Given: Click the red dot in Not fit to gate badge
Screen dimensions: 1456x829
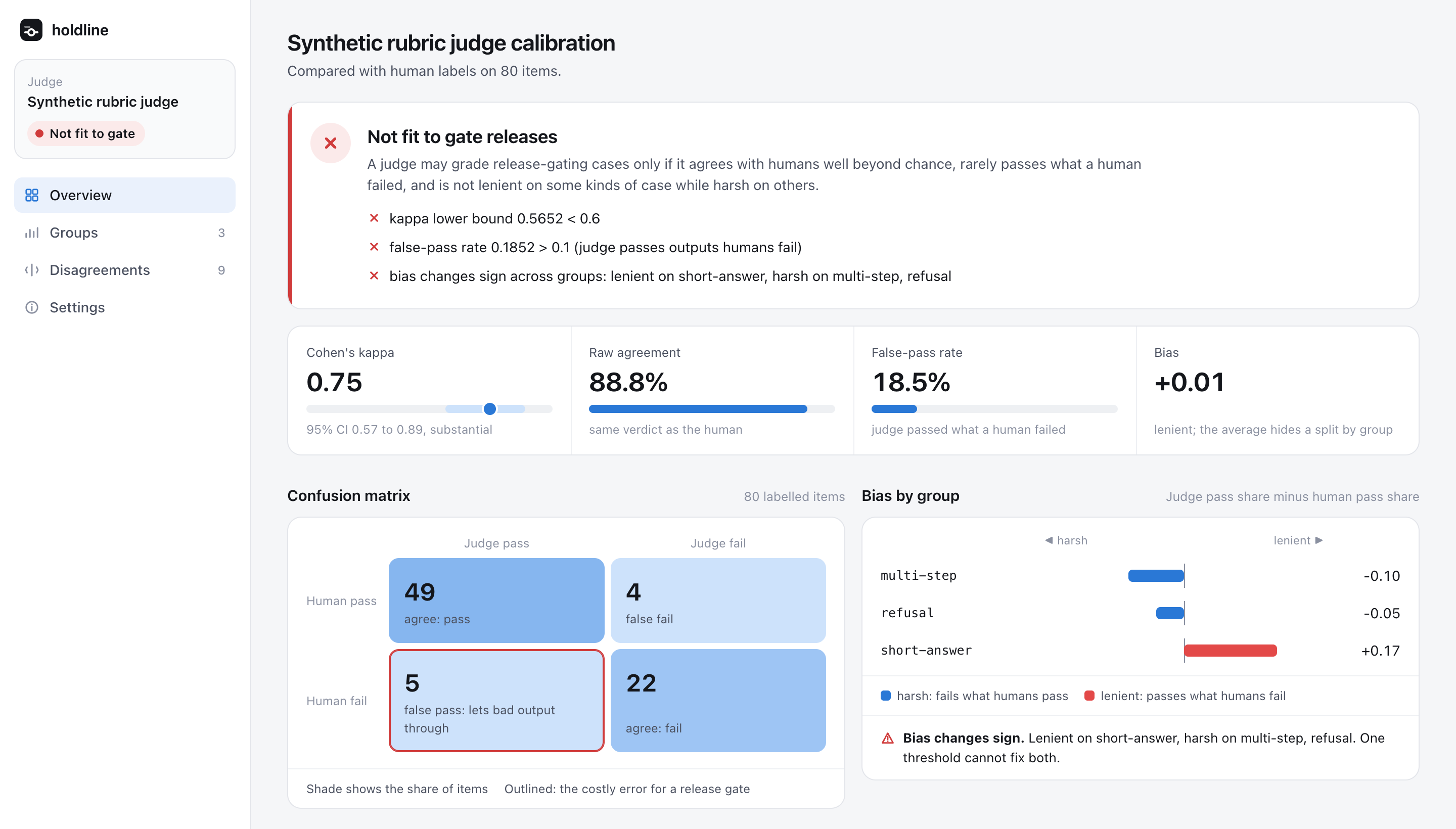Looking at the screenshot, I should [x=39, y=134].
